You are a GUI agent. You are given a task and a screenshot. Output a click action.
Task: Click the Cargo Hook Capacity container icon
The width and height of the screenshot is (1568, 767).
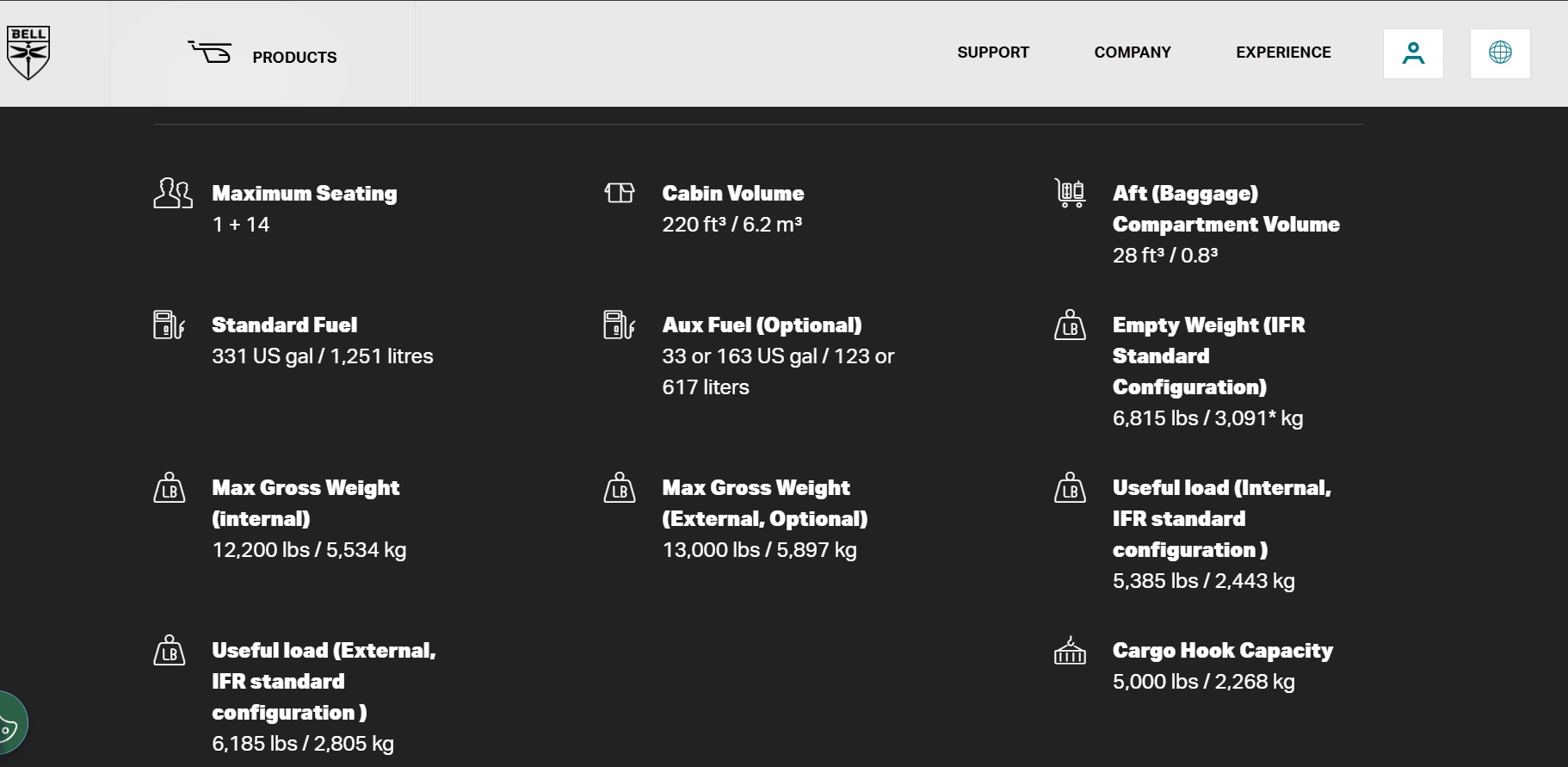point(1071,651)
